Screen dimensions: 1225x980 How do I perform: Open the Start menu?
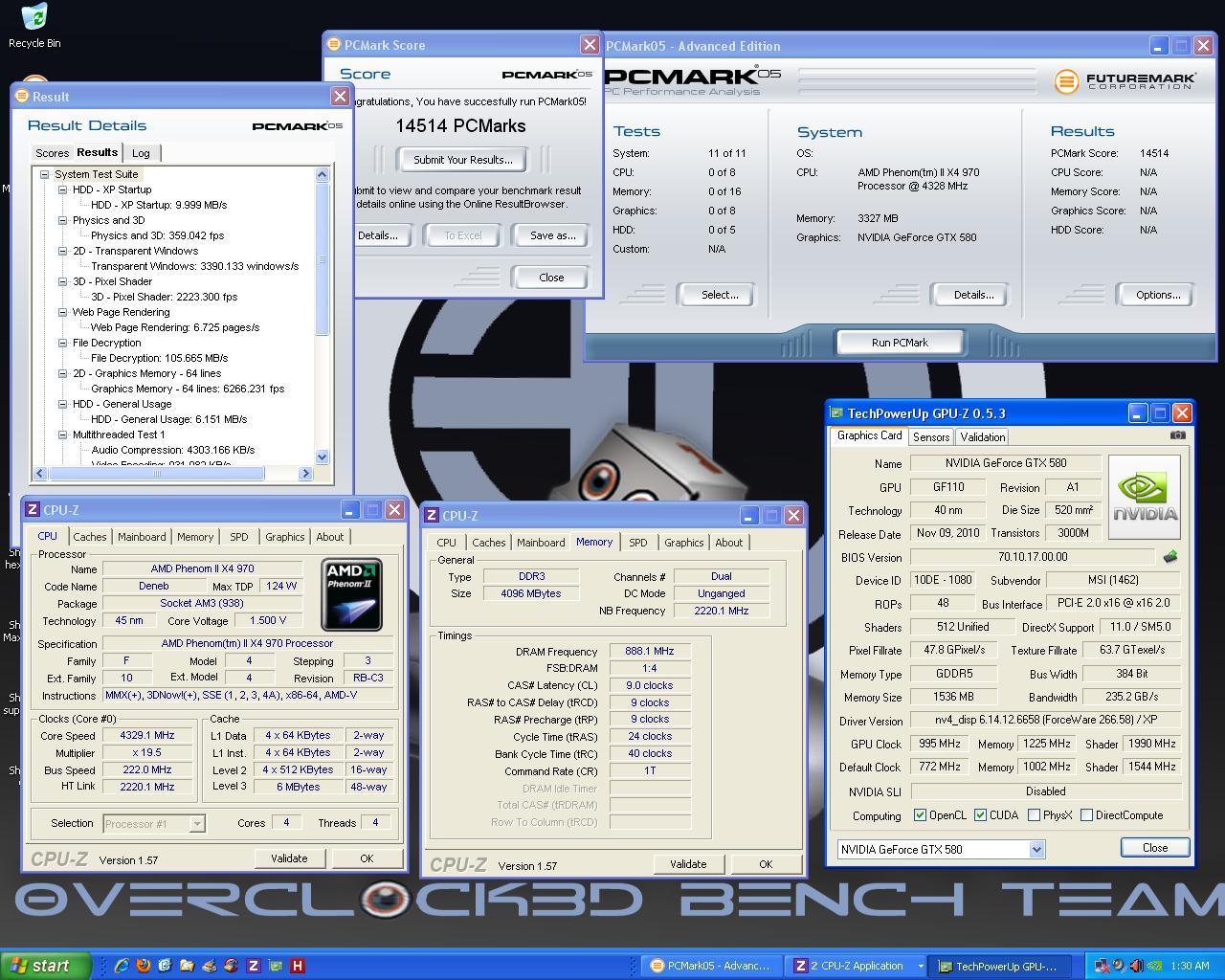pyautogui.click(x=46, y=966)
